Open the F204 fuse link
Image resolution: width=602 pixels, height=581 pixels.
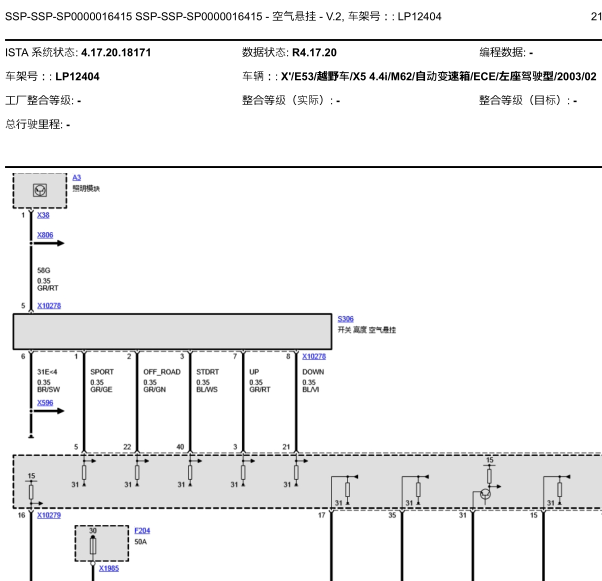pyautogui.click(x=142, y=530)
